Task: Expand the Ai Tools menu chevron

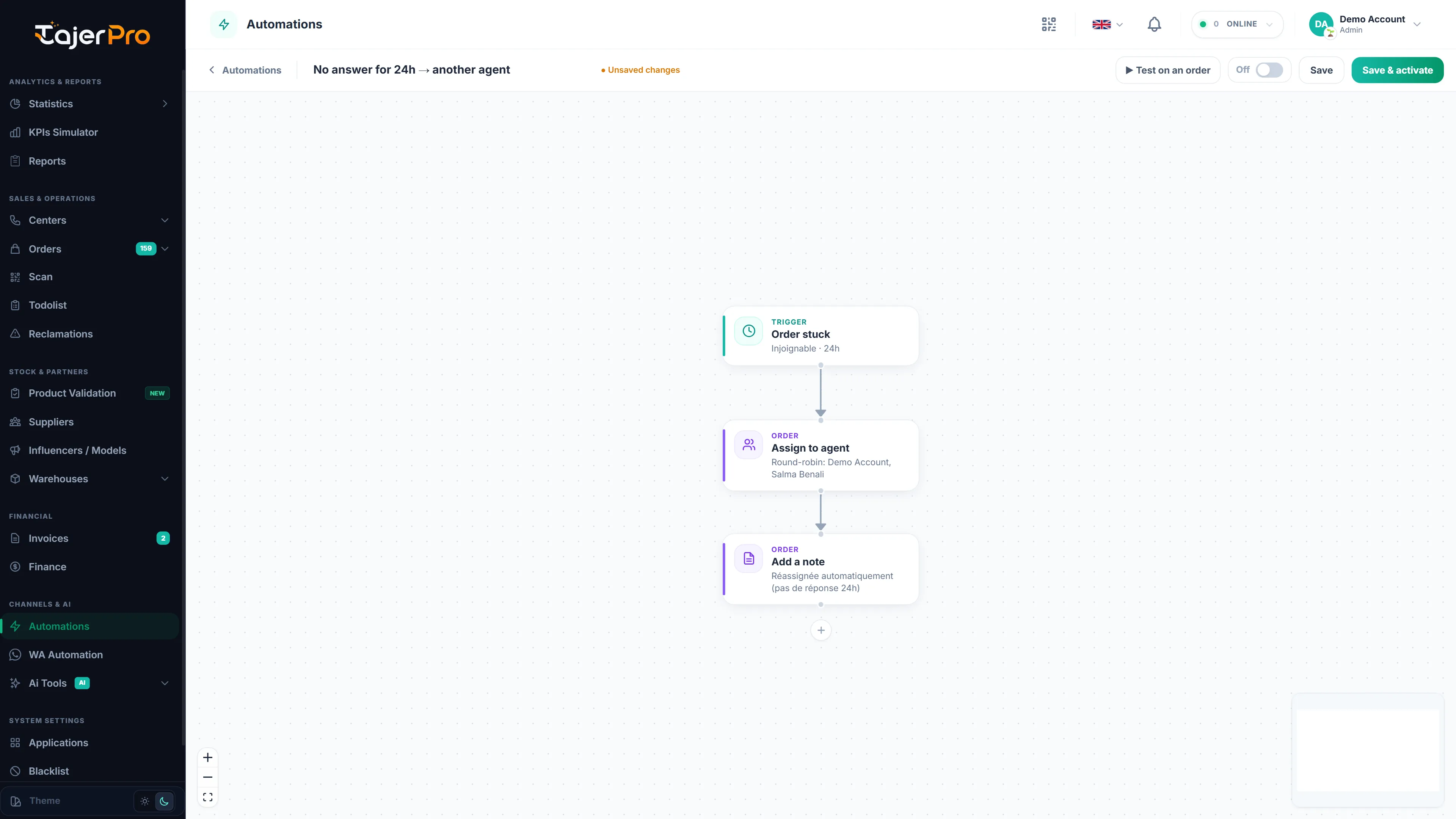Action: click(x=165, y=683)
